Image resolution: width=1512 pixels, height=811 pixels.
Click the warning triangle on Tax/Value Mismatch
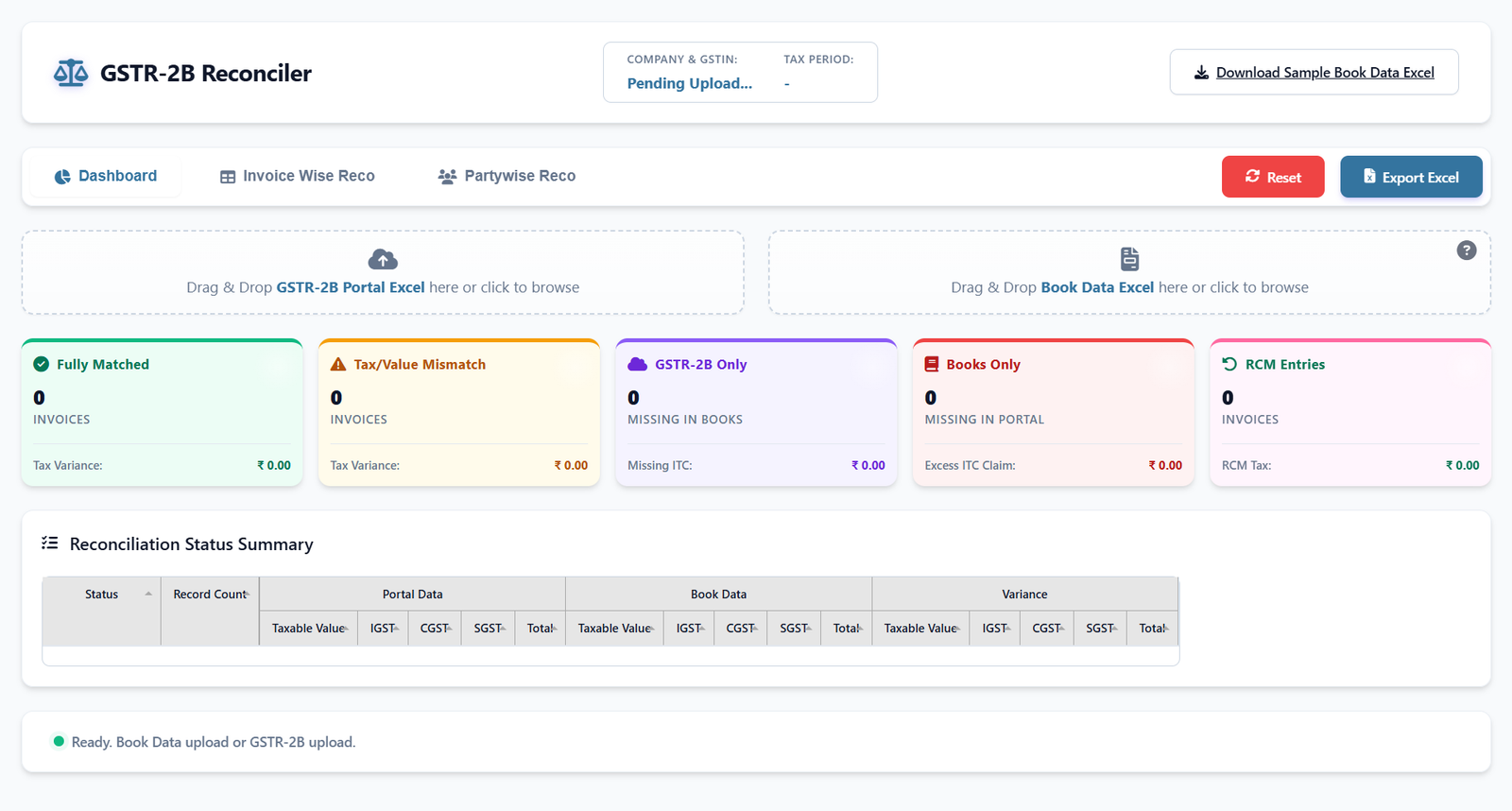(338, 364)
